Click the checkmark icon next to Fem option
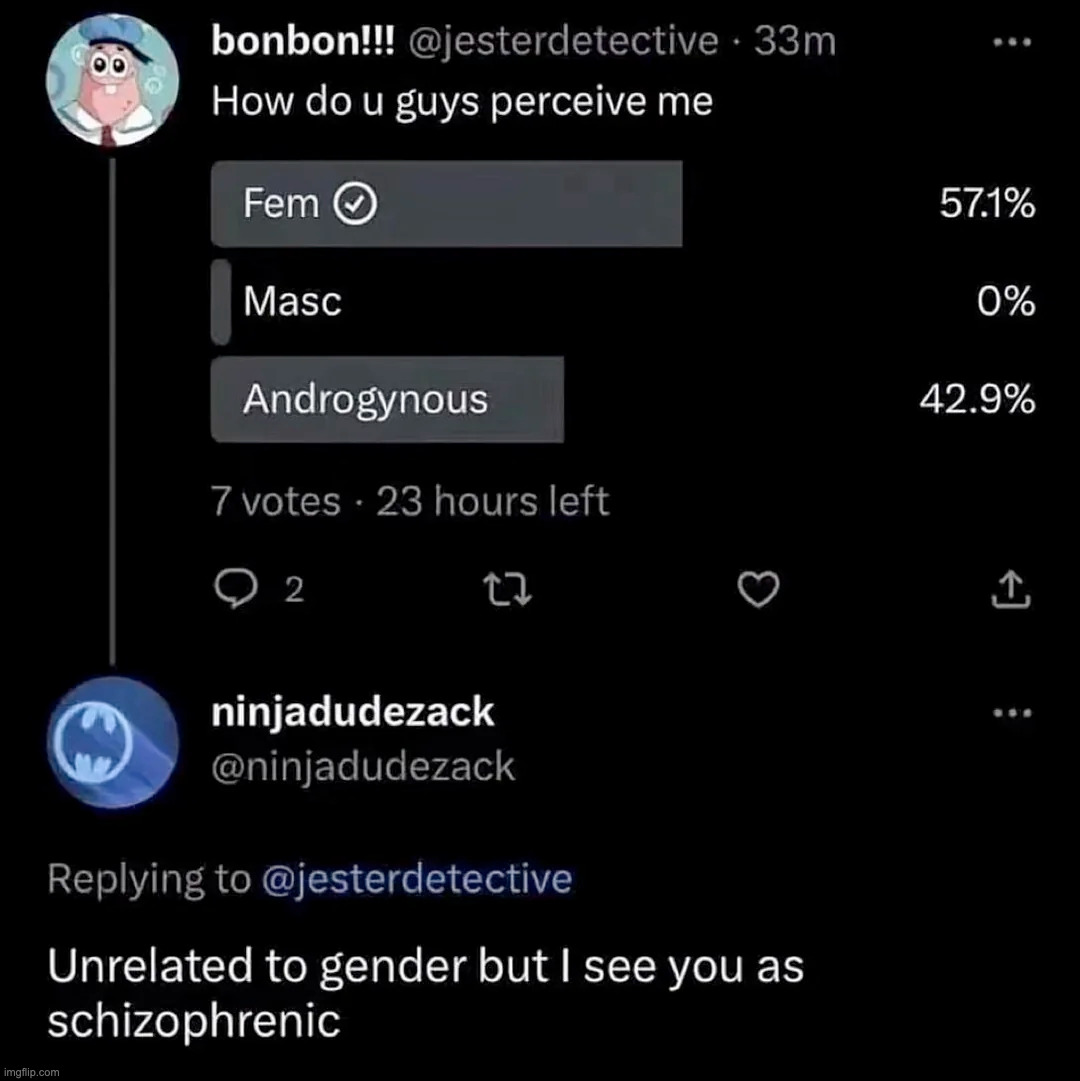1080x1081 pixels. click(355, 203)
